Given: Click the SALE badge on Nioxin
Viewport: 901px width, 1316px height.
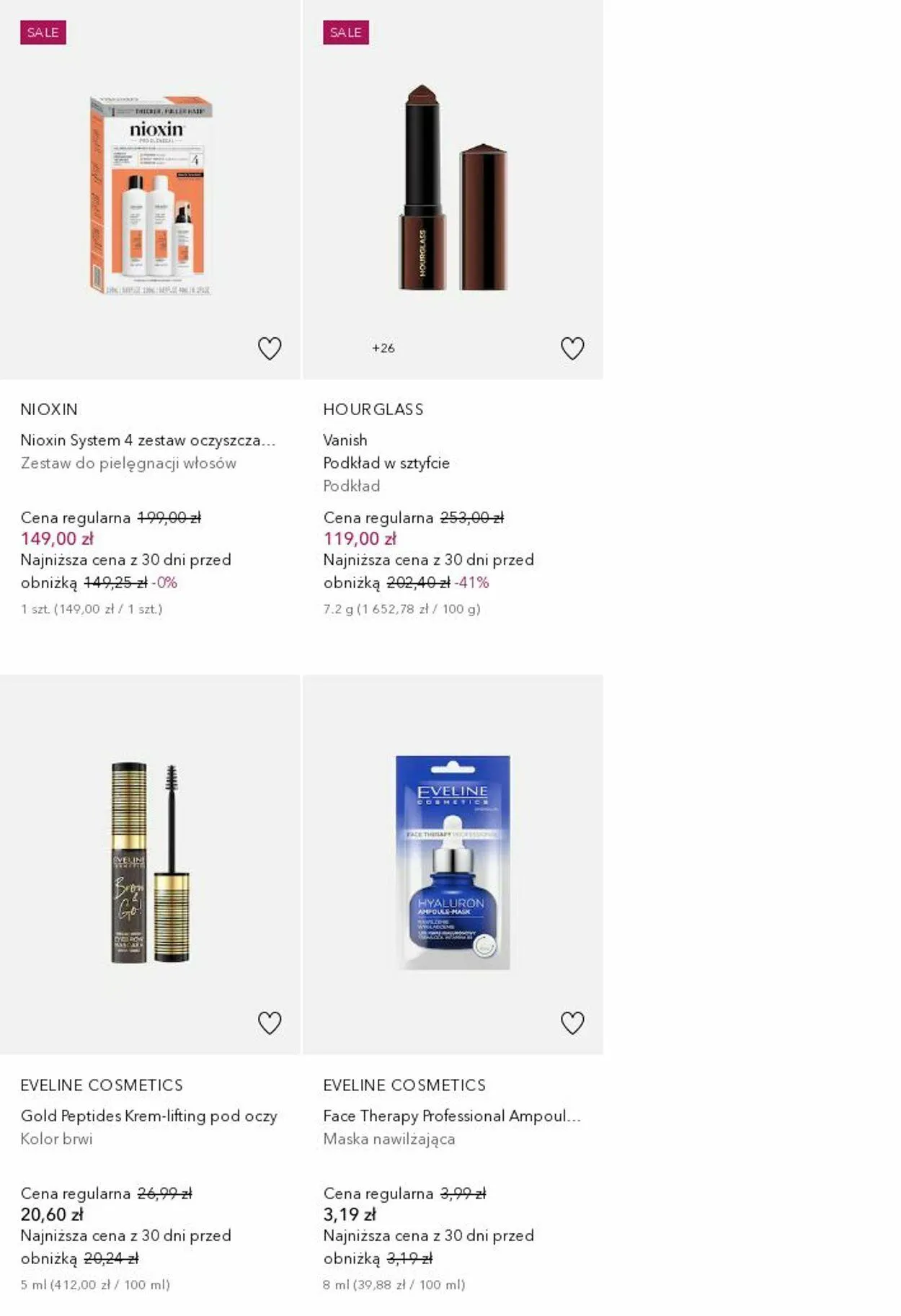Looking at the screenshot, I should point(43,32).
